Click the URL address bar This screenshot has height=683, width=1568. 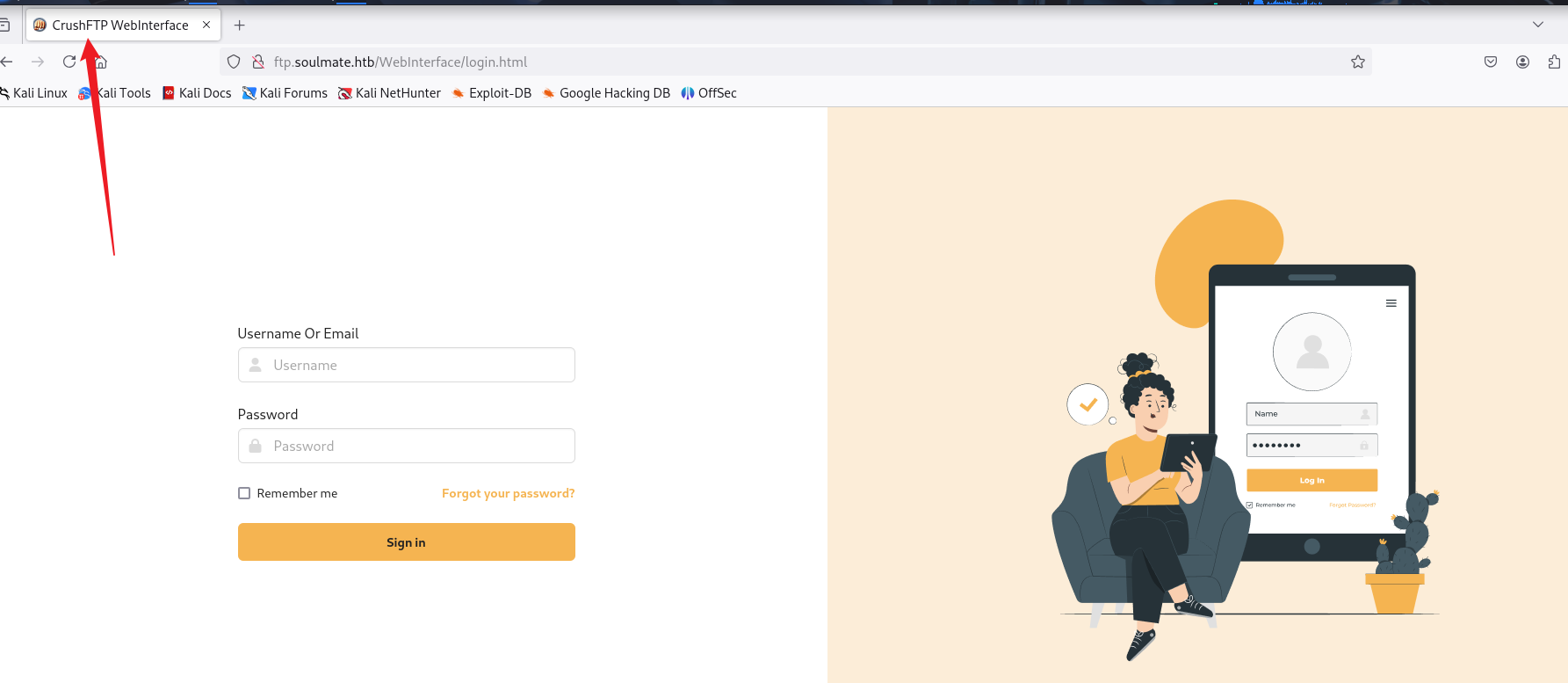(x=791, y=62)
